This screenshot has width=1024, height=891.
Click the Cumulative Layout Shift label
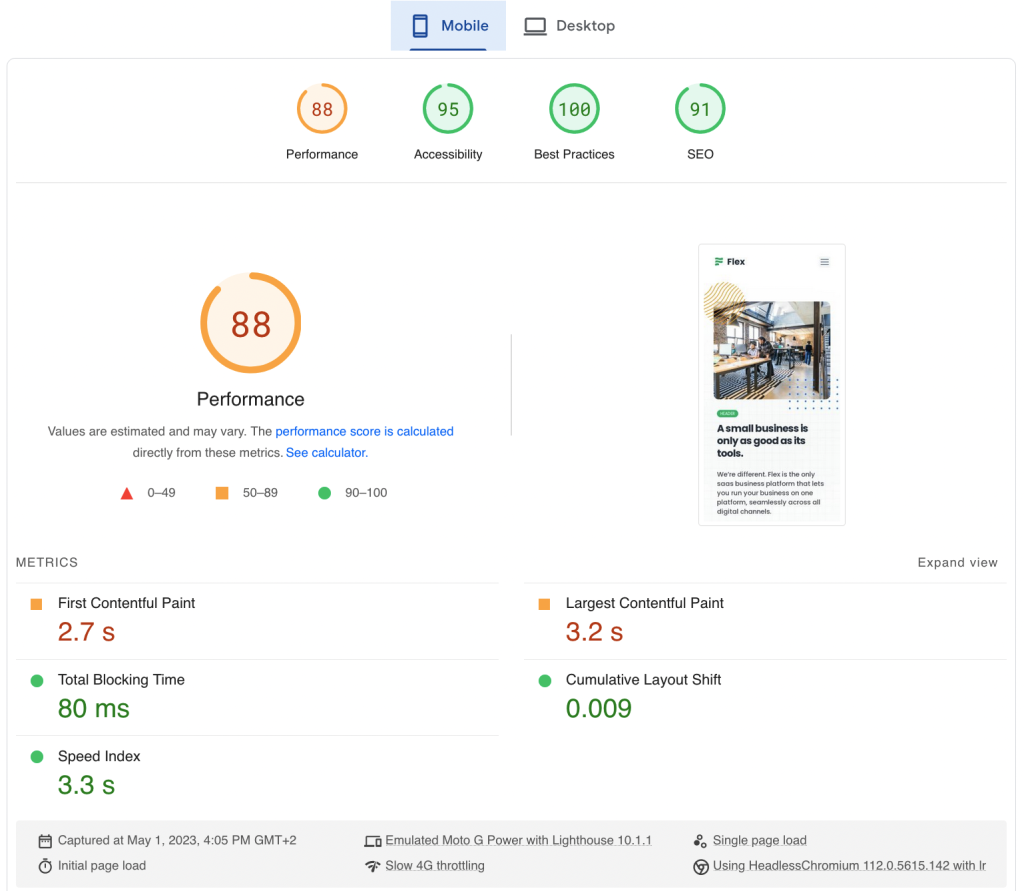(x=643, y=679)
